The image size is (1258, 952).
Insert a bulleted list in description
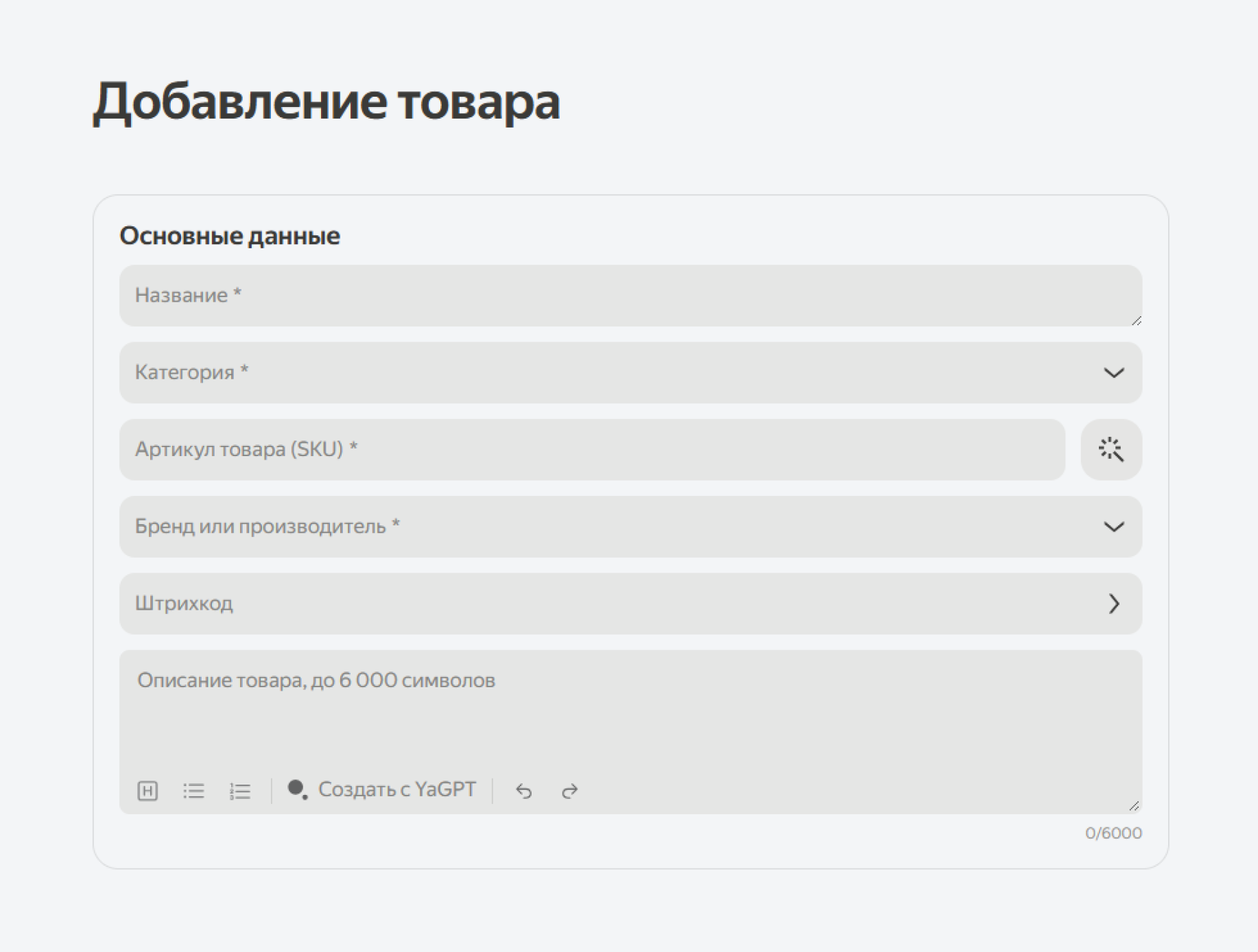click(x=193, y=791)
